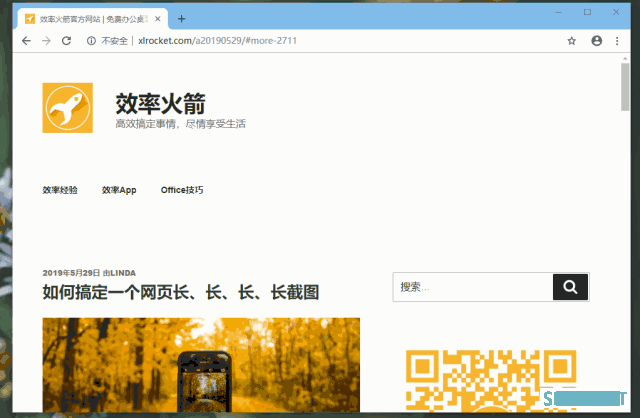Open the 效率App menu item
The image size is (640, 418).
[119, 190]
